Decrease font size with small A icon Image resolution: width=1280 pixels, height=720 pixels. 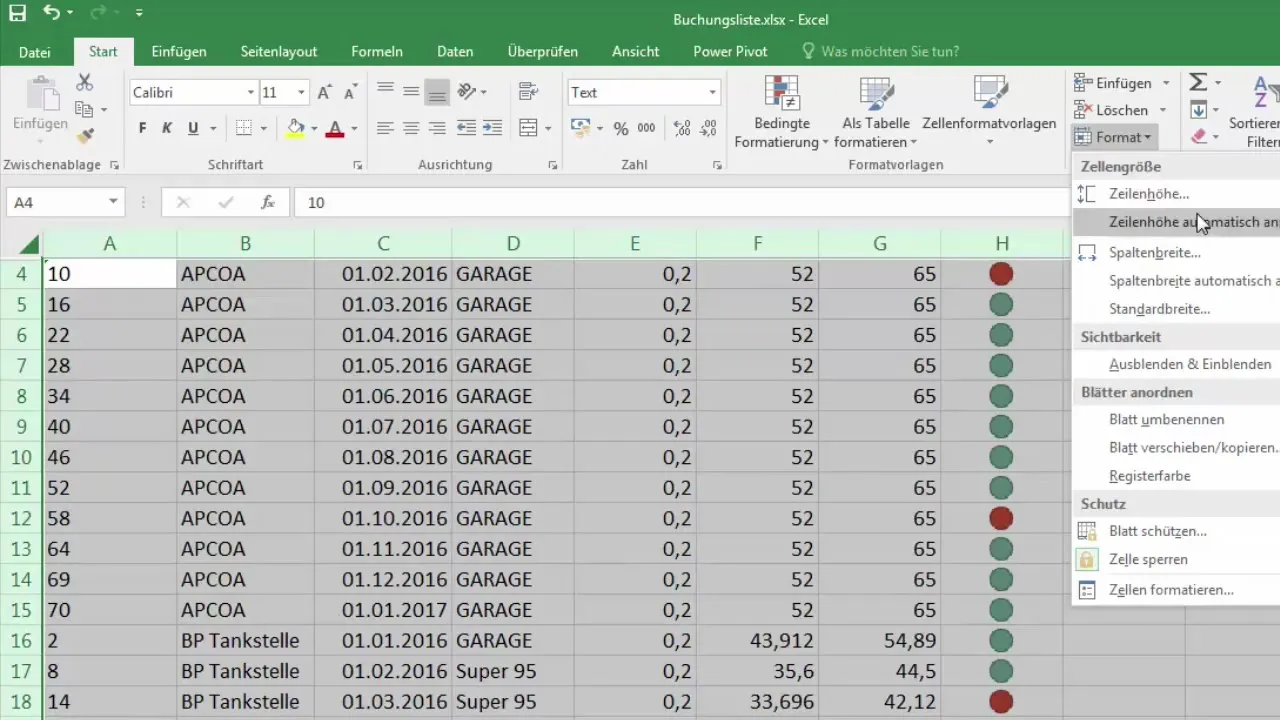pos(350,93)
